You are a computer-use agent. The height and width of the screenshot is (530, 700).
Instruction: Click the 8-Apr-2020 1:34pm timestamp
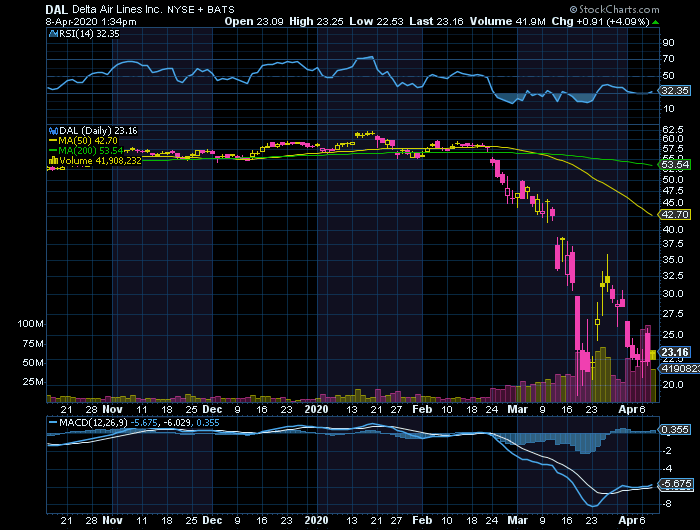[91, 21]
